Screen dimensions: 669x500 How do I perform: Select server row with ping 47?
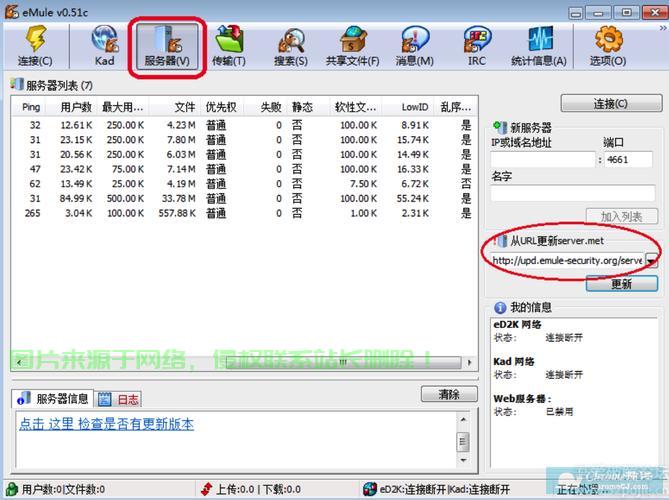pyautogui.click(x=244, y=169)
